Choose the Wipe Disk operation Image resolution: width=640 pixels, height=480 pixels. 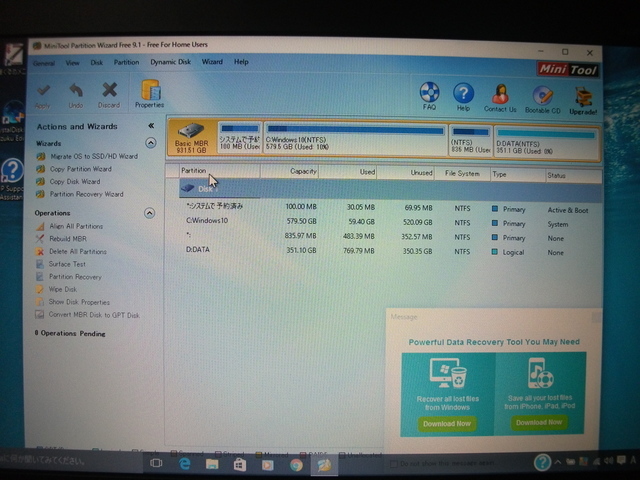(62, 289)
